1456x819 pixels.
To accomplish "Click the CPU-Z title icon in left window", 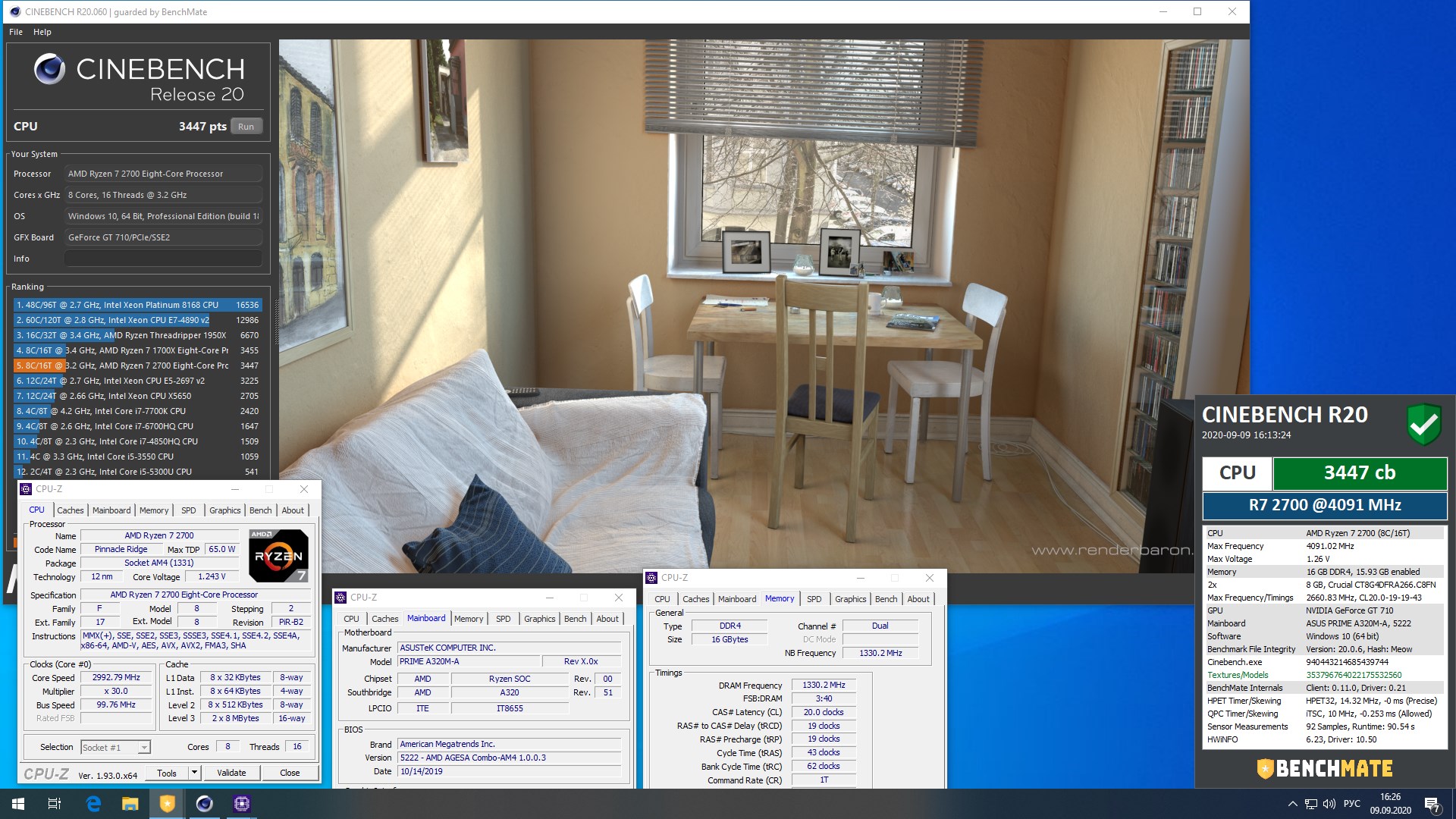I will click(26, 489).
